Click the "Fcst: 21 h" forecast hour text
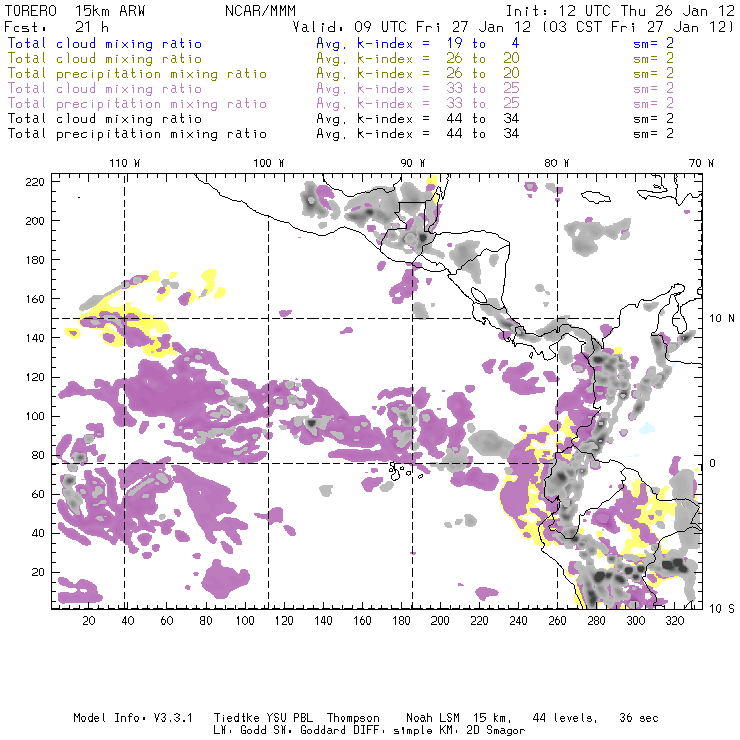Image resolution: width=740 pixels, height=740 pixels. click(x=56, y=27)
